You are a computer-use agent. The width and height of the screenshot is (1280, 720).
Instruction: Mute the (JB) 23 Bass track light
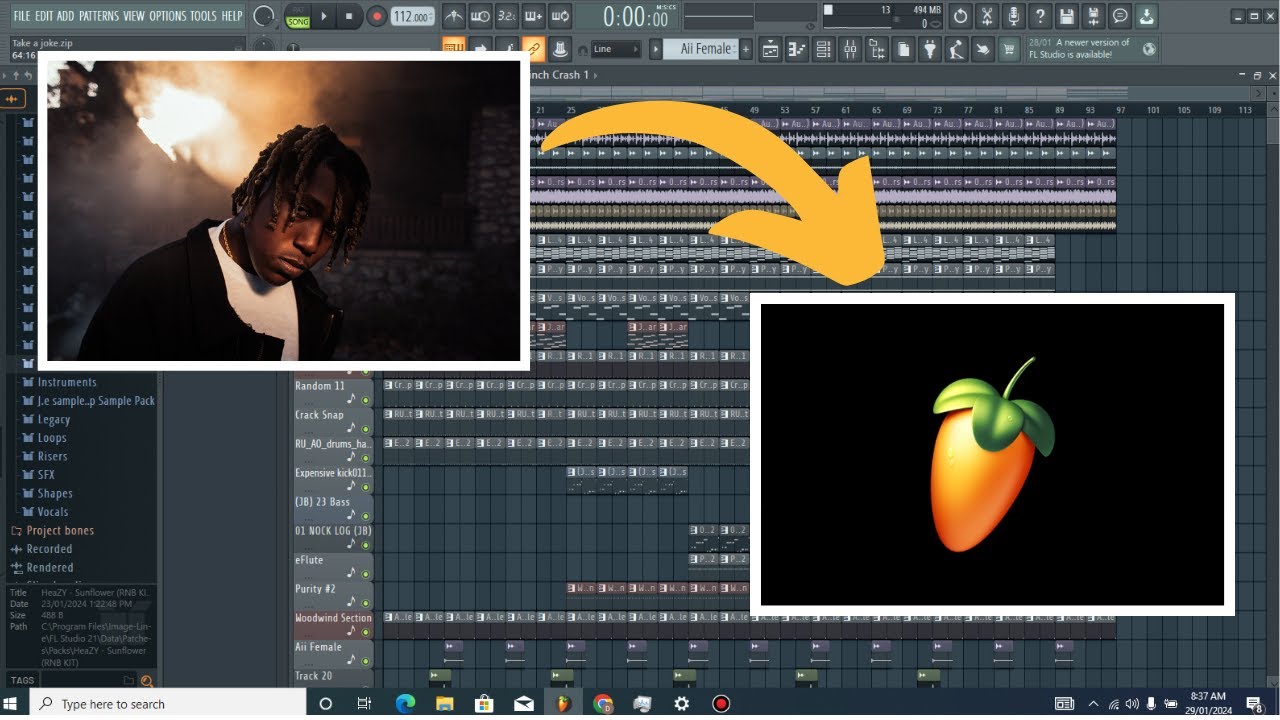[365, 516]
